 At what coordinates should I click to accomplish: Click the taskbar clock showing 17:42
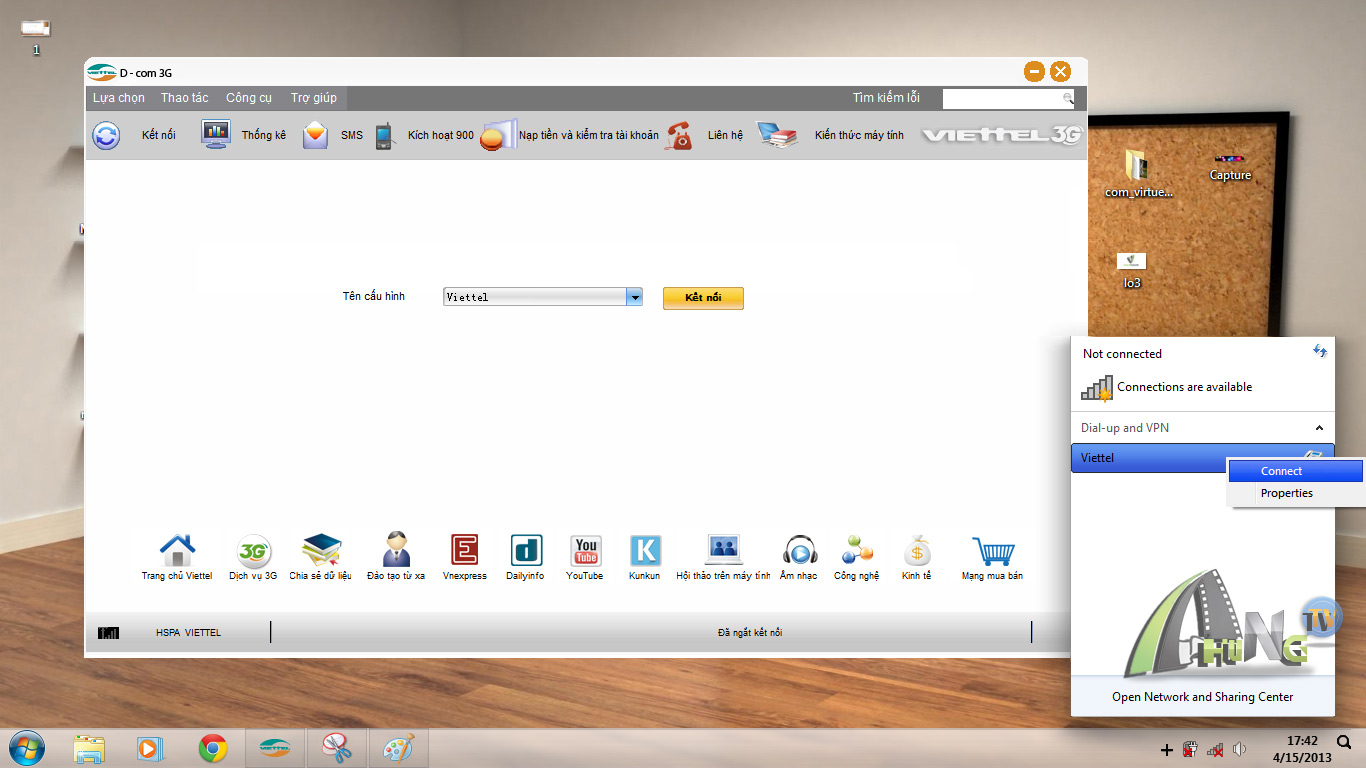(x=1302, y=749)
